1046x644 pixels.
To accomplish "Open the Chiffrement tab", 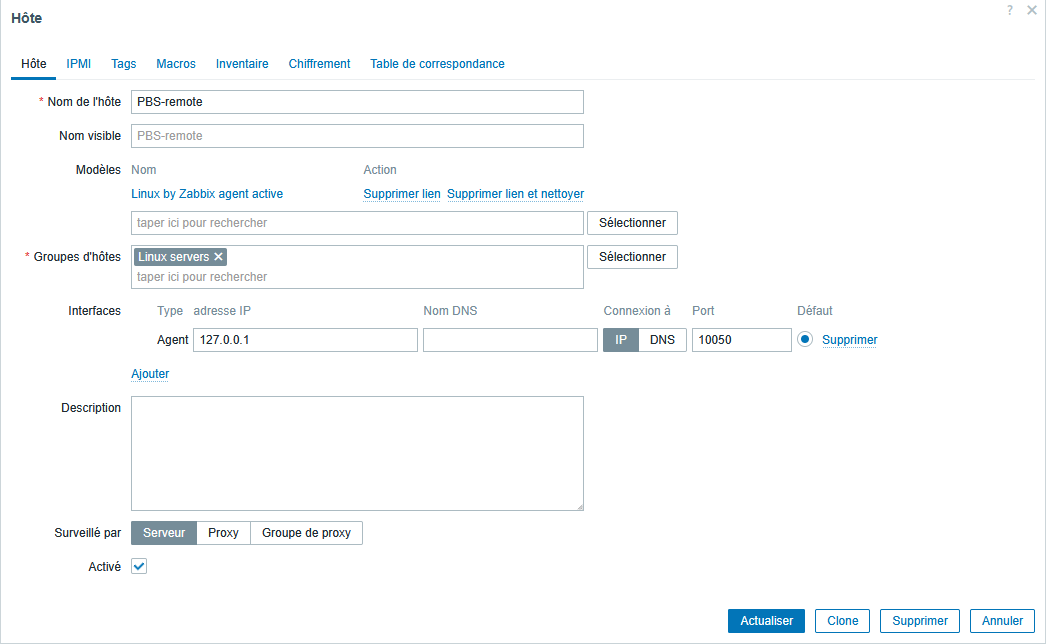I will coord(319,63).
